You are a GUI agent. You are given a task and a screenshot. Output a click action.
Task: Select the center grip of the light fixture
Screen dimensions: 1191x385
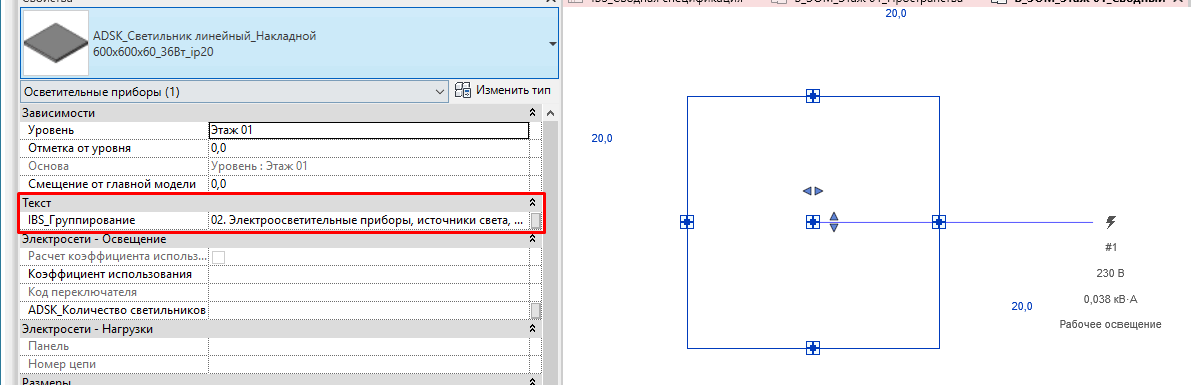tap(813, 222)
